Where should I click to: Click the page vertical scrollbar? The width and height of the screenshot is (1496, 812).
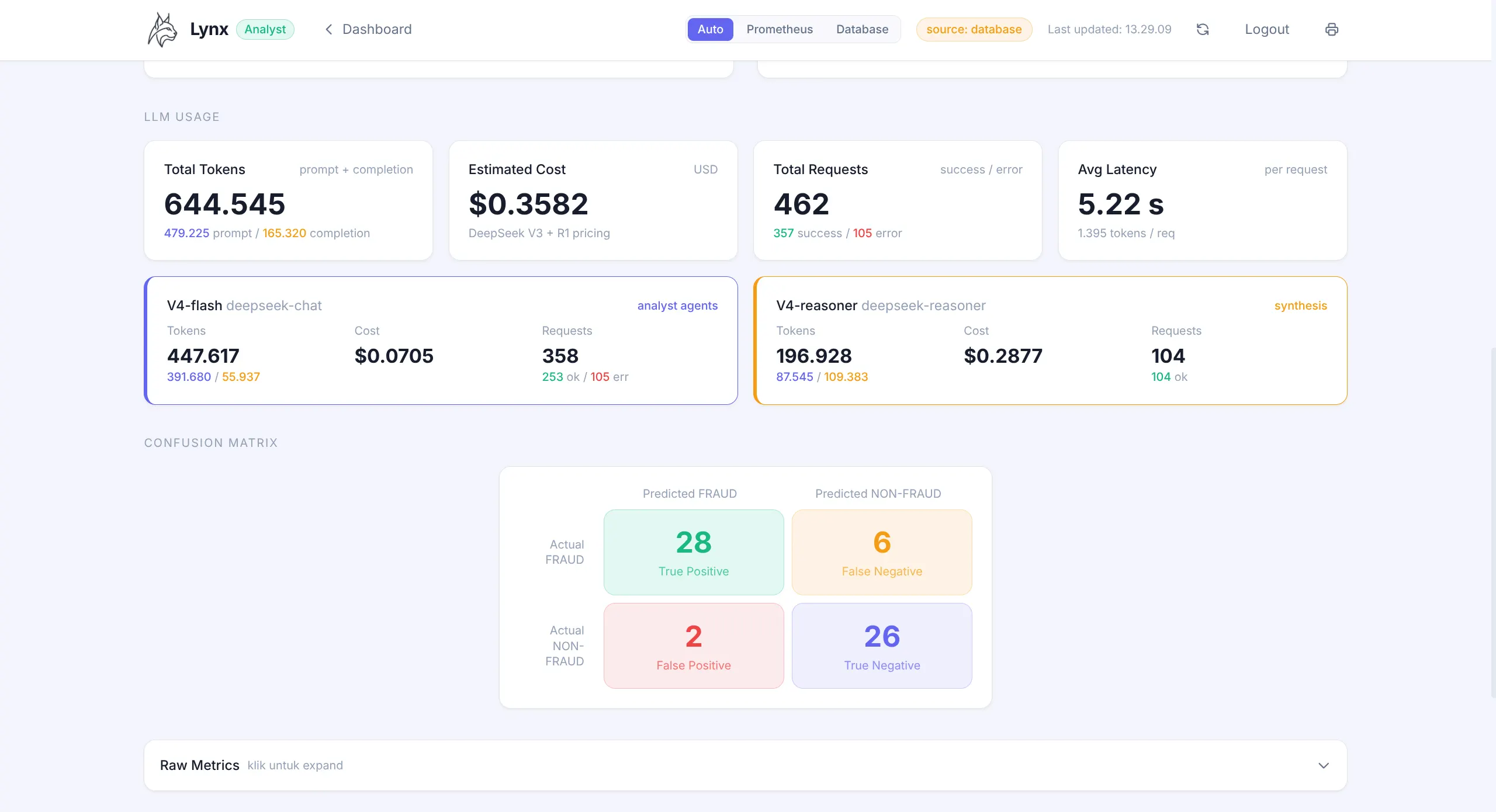(1493, 523)
